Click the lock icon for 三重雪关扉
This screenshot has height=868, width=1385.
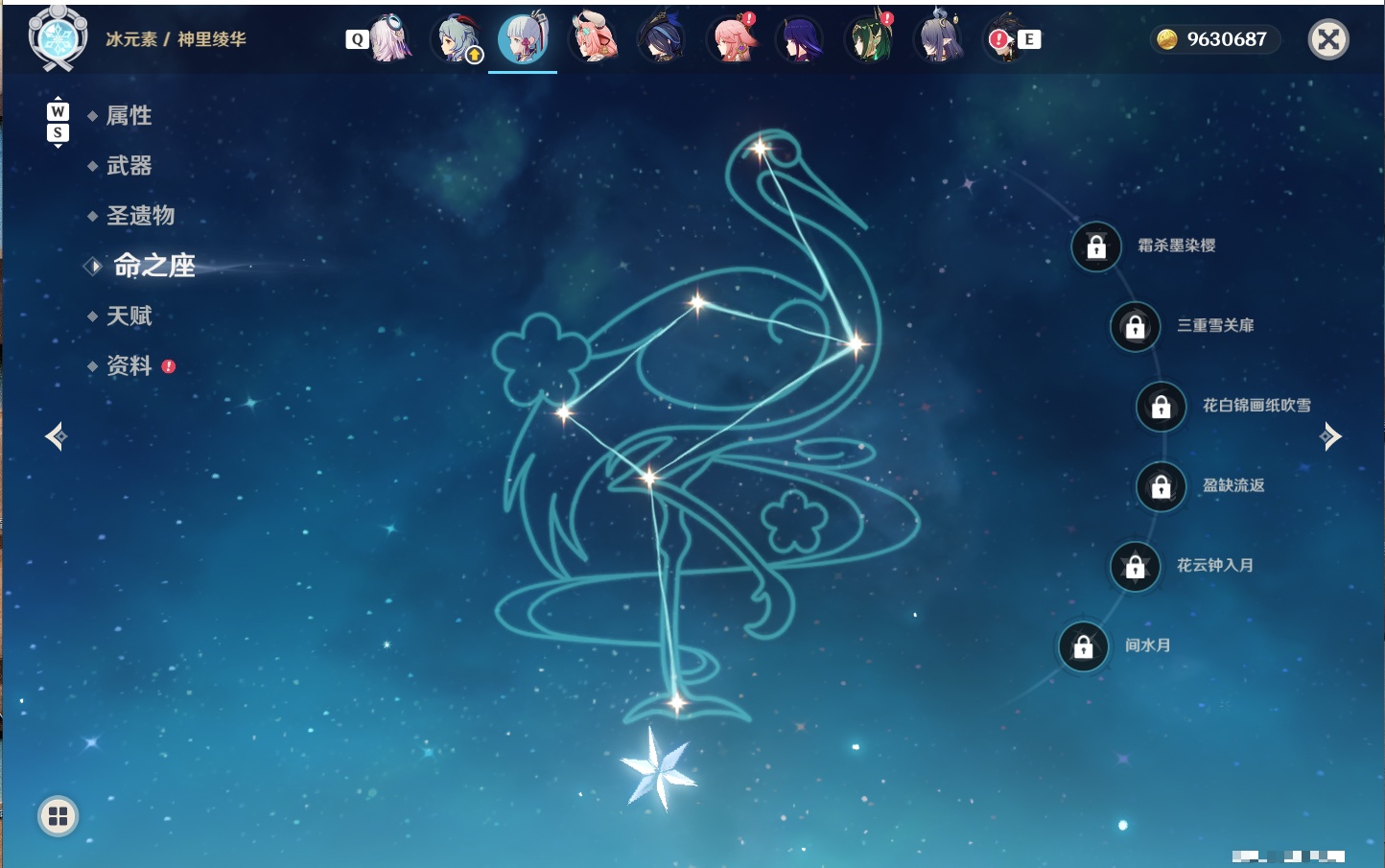[x=1135, y=326]
